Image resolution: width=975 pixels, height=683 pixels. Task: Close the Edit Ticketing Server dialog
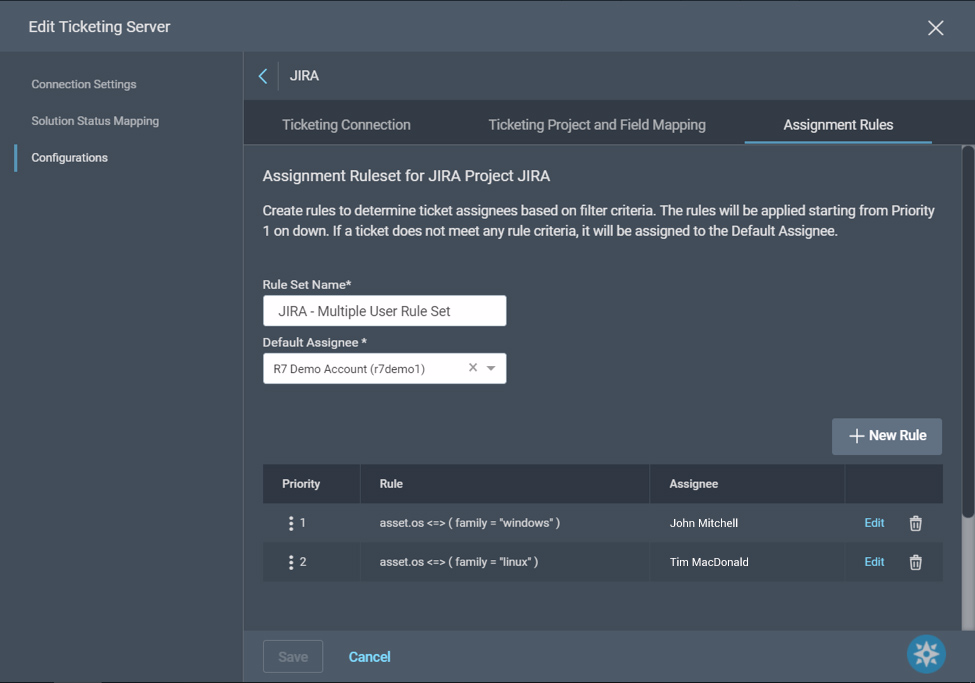pos(935,28)
